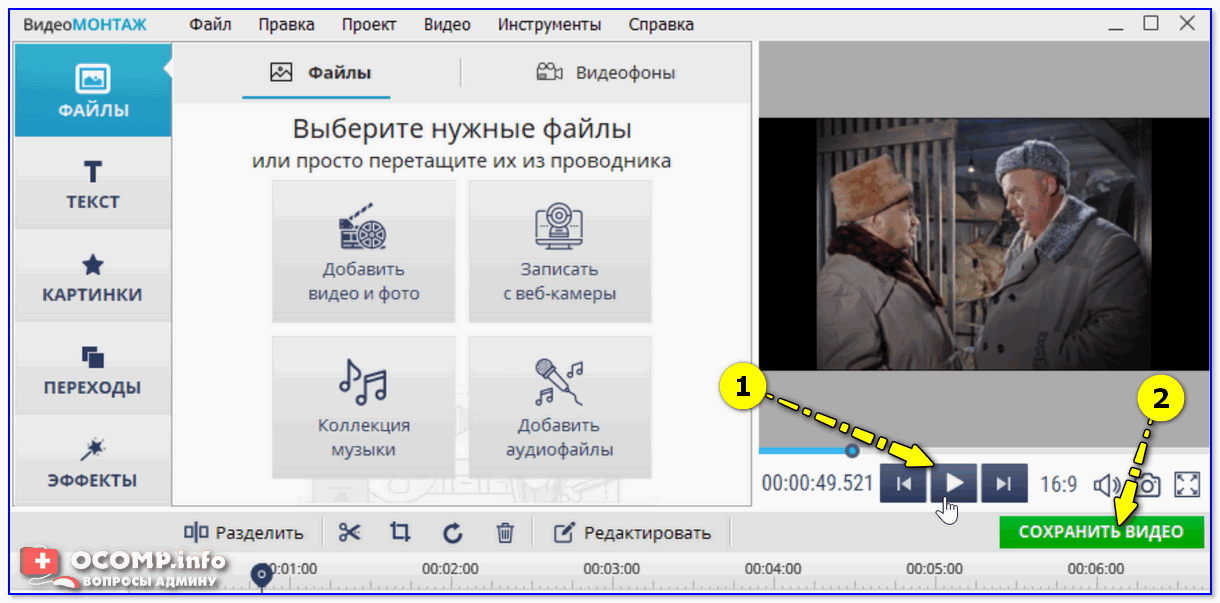
Task: Open the 16:9 aspect ratio selector
Action: click(x=1057, y=485)
